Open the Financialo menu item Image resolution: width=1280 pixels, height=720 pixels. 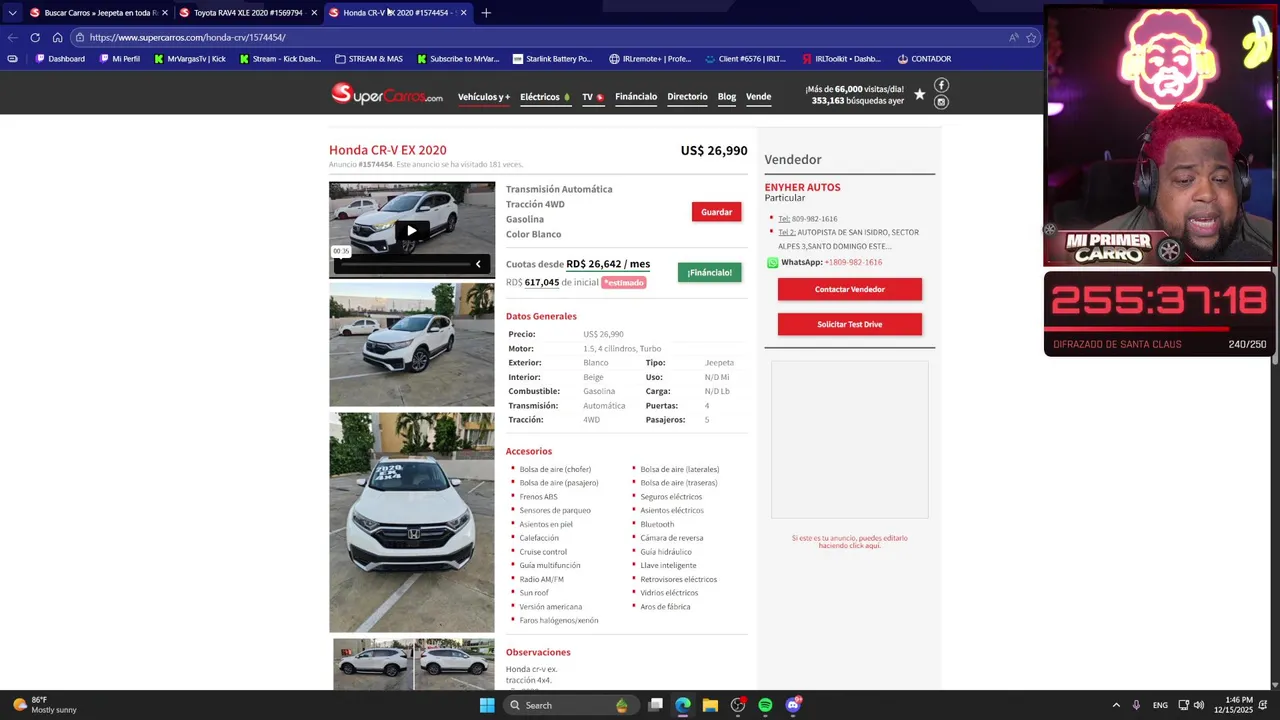point(636,97)
